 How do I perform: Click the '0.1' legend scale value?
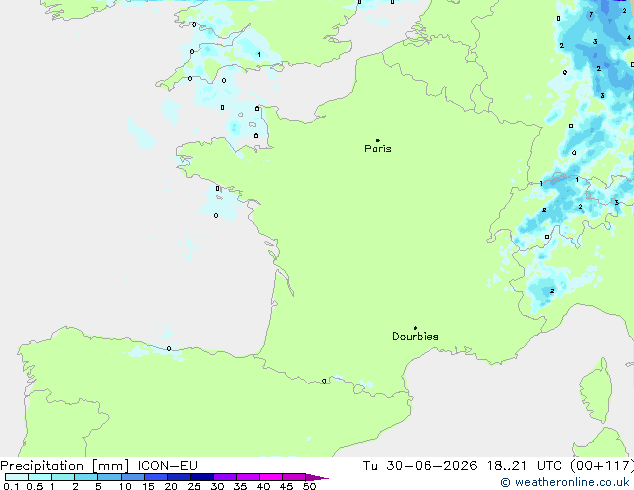click(11, 486)
